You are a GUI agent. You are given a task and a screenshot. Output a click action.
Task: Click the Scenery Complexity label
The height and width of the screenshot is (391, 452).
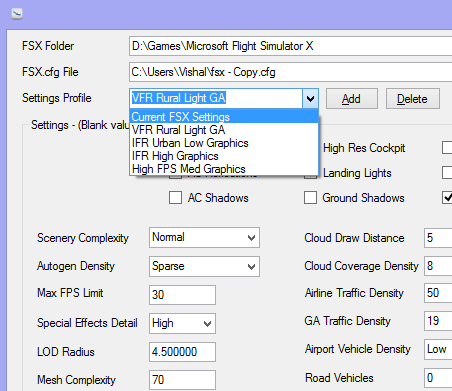click(x=83, y=238)
